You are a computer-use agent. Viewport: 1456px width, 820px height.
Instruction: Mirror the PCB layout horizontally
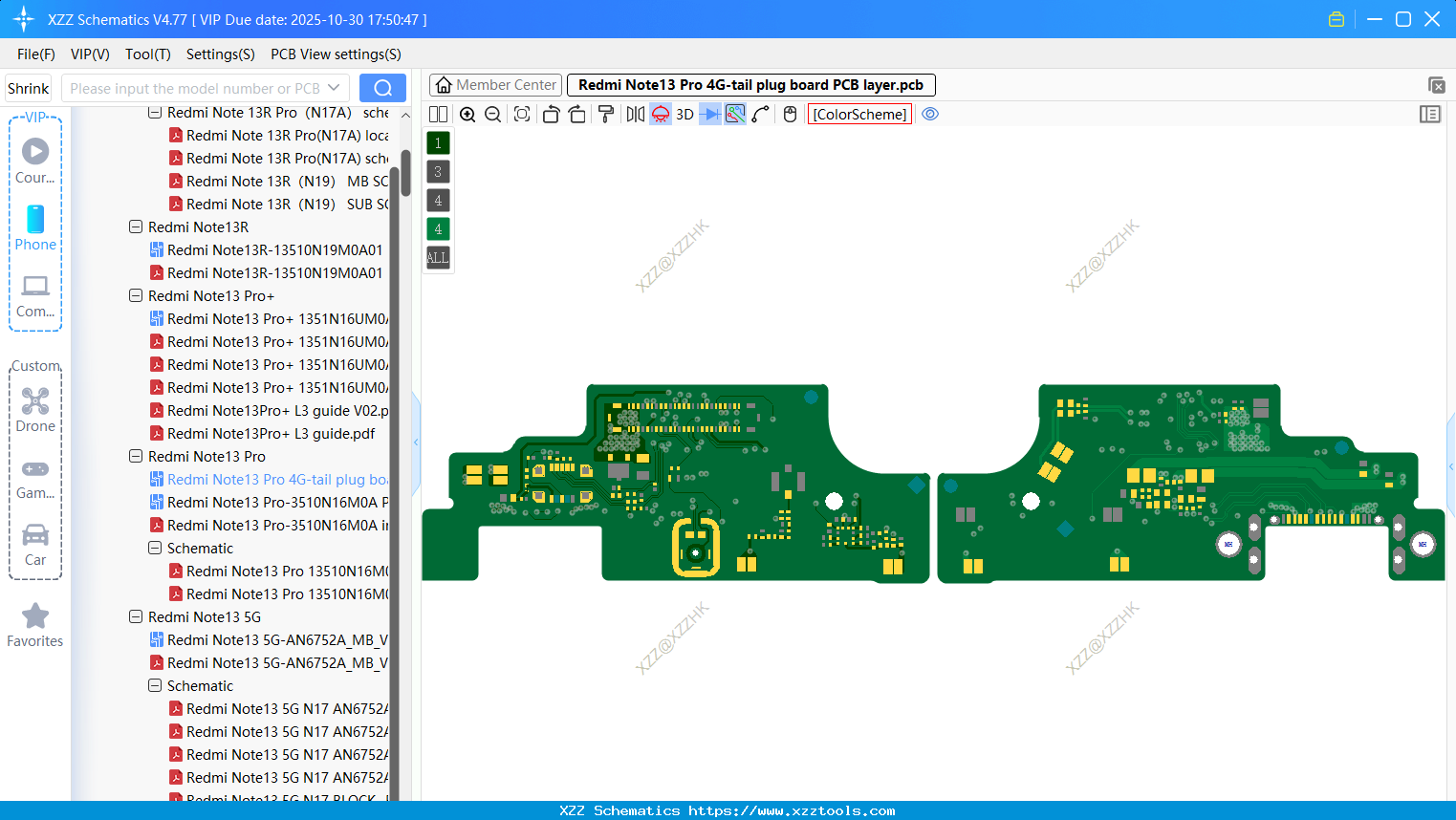pyautogui.click(x=634, y=114)
